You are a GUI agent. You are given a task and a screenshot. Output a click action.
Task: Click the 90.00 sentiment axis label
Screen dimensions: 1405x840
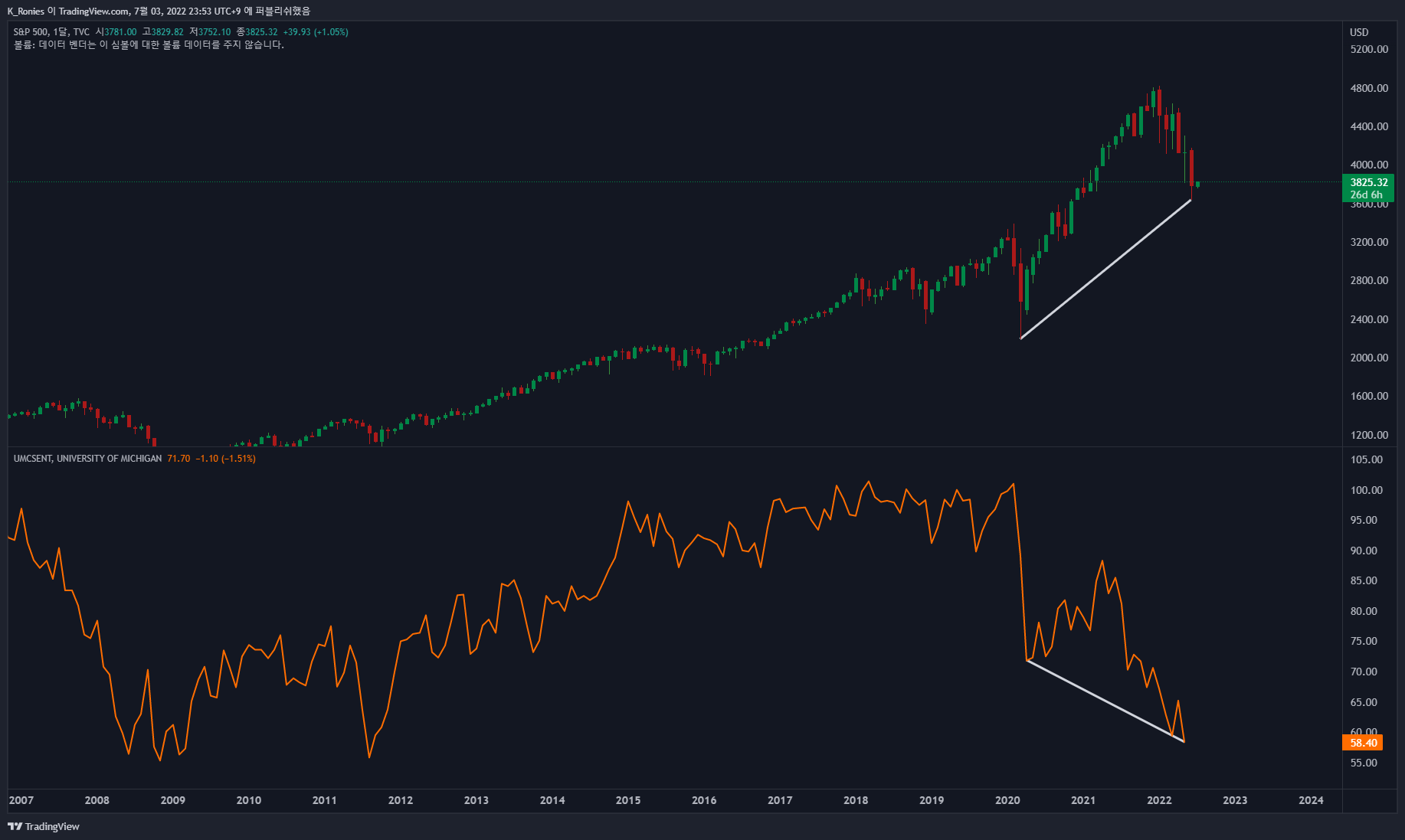coord(1364,551)
